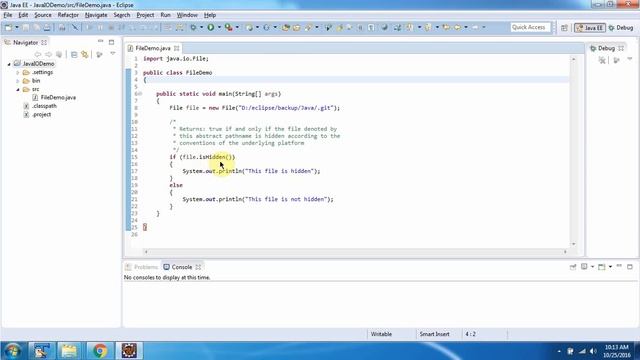Image resolution: width=640 pixels, height=360 pixels.
Task: Toggle fold marker on main method line
Action: (140, 94)
